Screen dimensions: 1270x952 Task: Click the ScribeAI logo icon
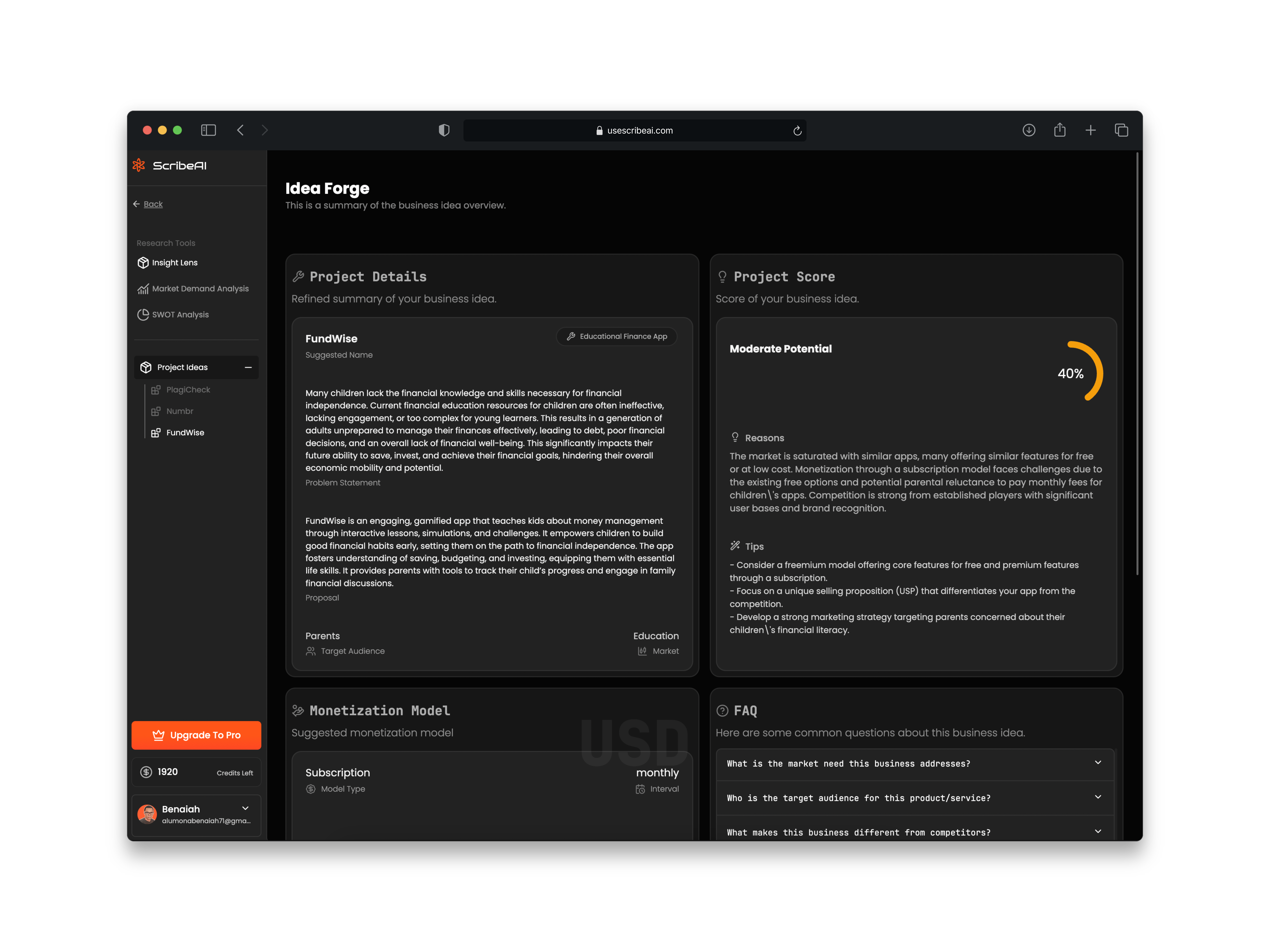tap(139, 165)
